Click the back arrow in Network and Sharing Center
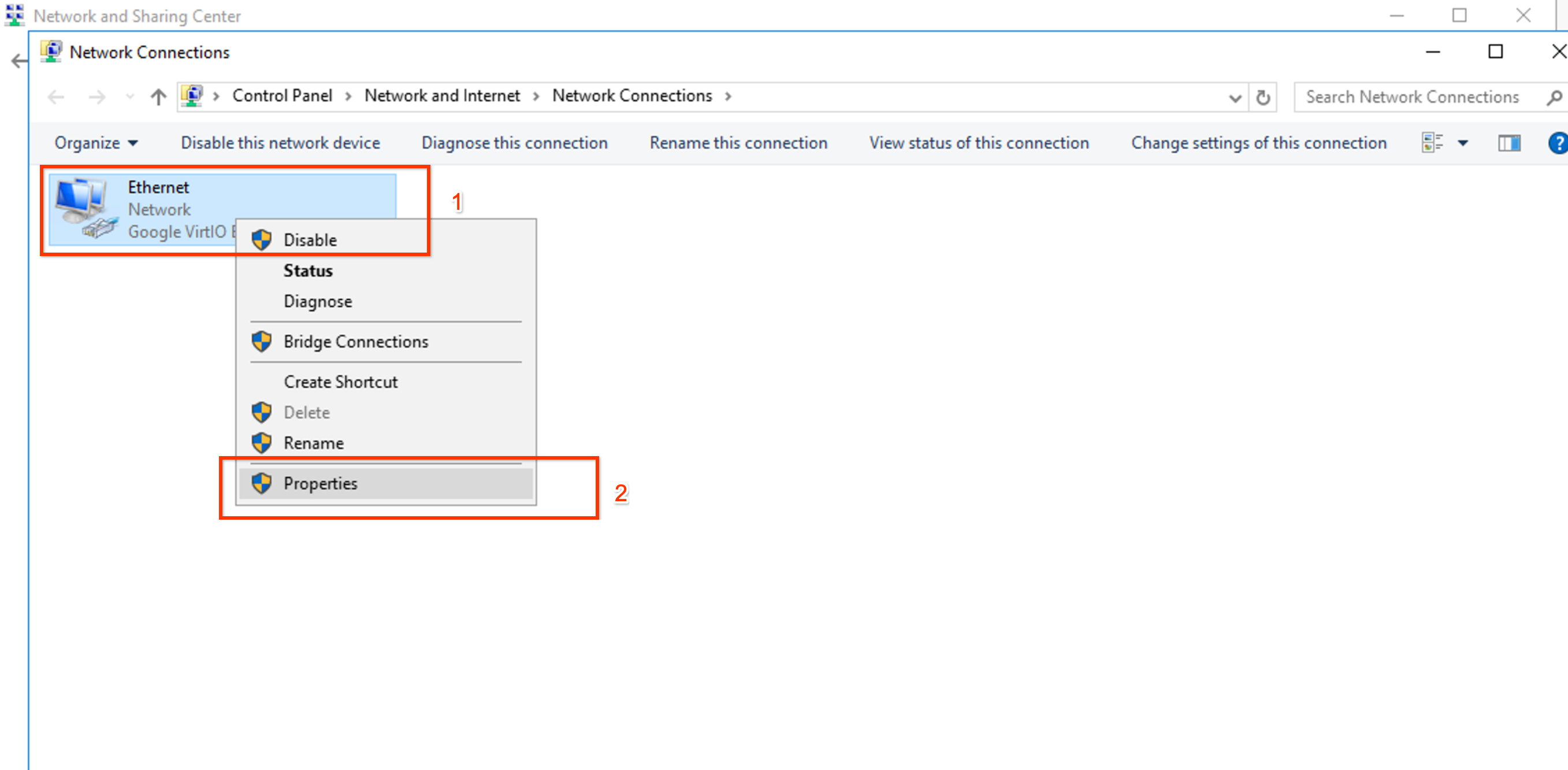 (x=19, y=61)
